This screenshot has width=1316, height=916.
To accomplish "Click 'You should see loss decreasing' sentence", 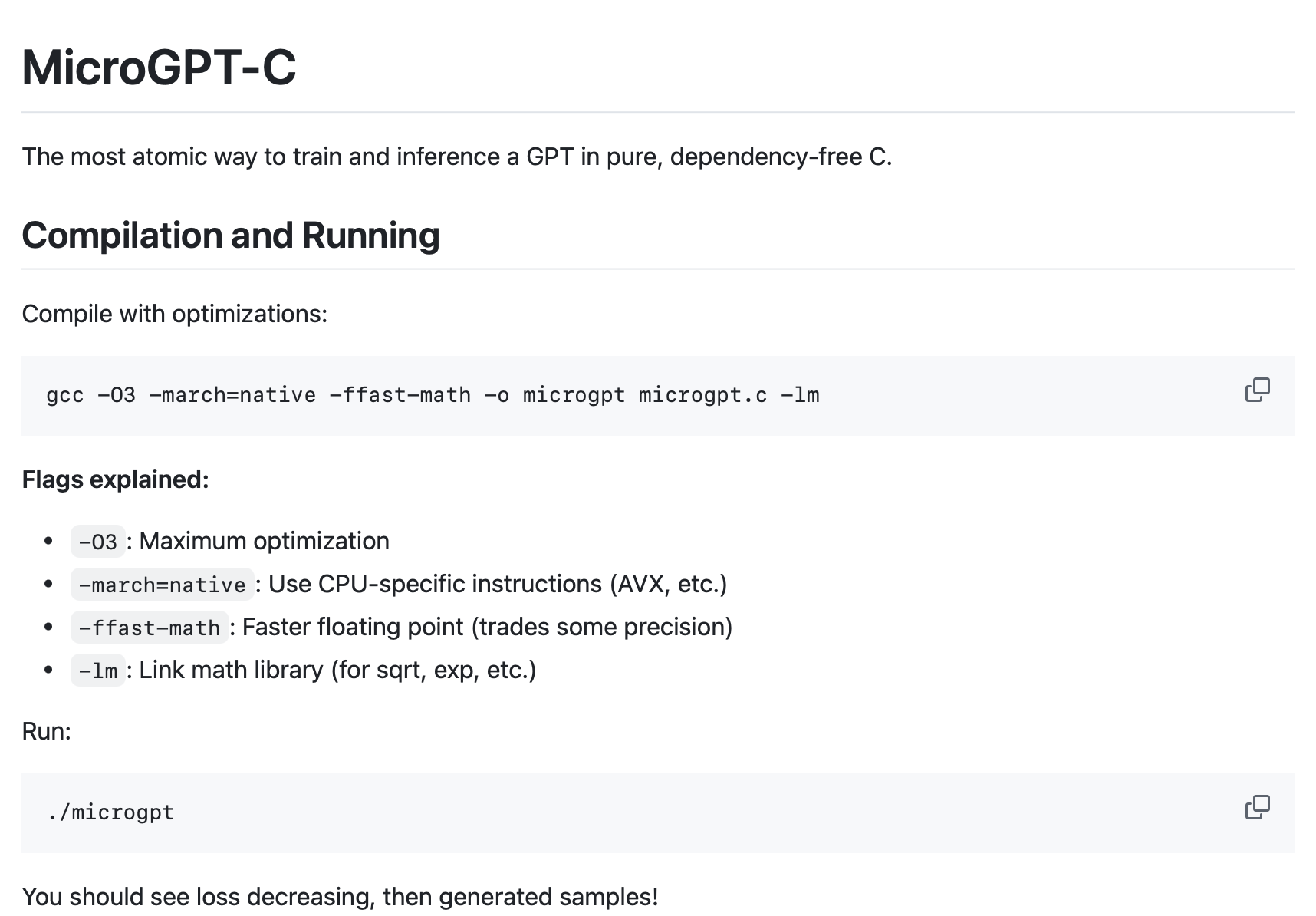I will [340, 896].
